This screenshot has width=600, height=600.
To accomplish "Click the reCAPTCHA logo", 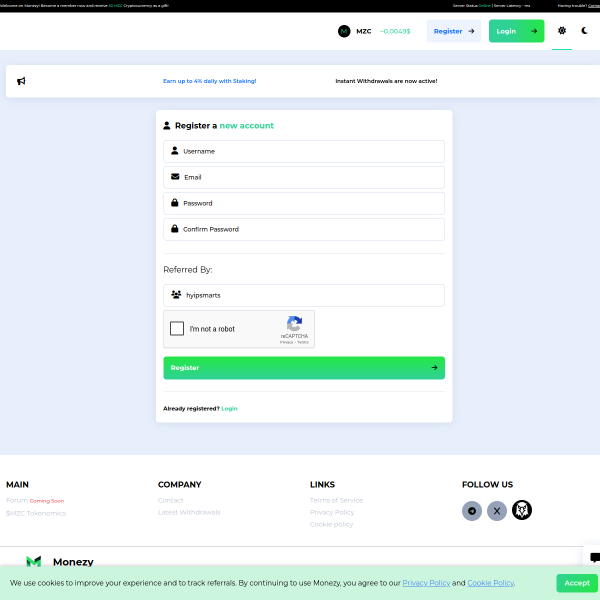I will coord(294,324).
